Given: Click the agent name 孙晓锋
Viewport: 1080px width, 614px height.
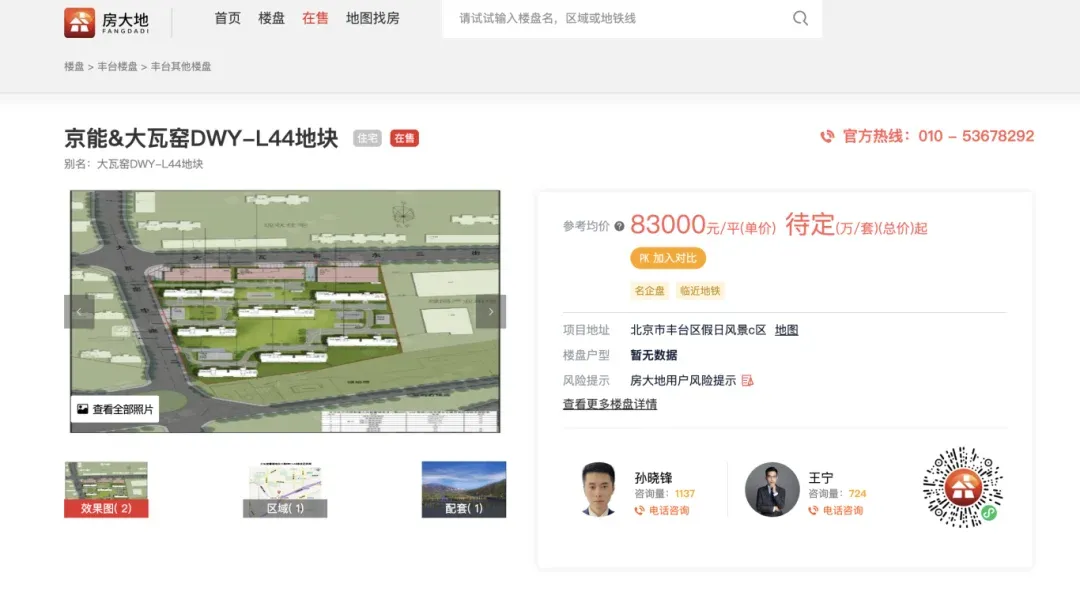Looking at the screenshot, I should pyautogui.click(x=653, y=478).
